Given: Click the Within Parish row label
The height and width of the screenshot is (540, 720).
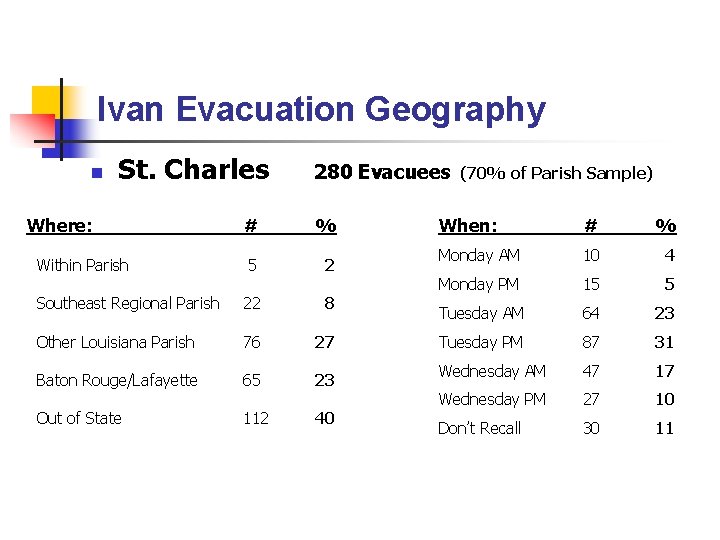Looking at the screenshot, I should [x=82, y=265].
